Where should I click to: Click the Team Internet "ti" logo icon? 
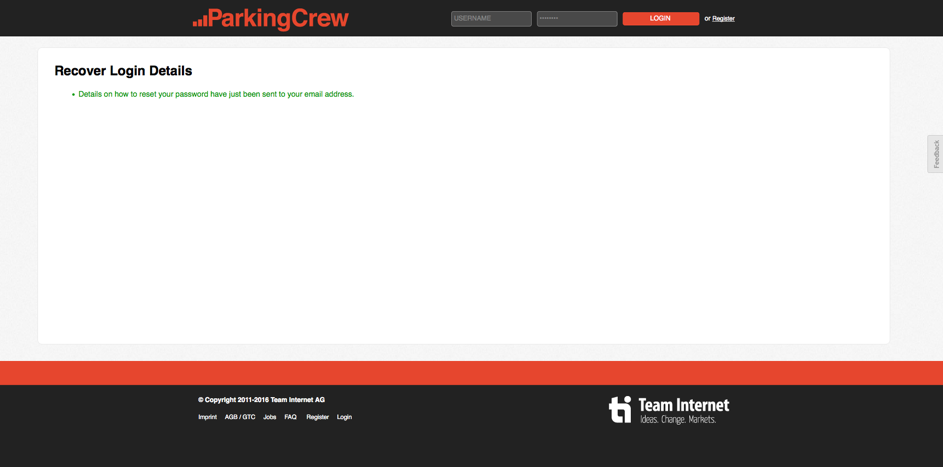620,409
